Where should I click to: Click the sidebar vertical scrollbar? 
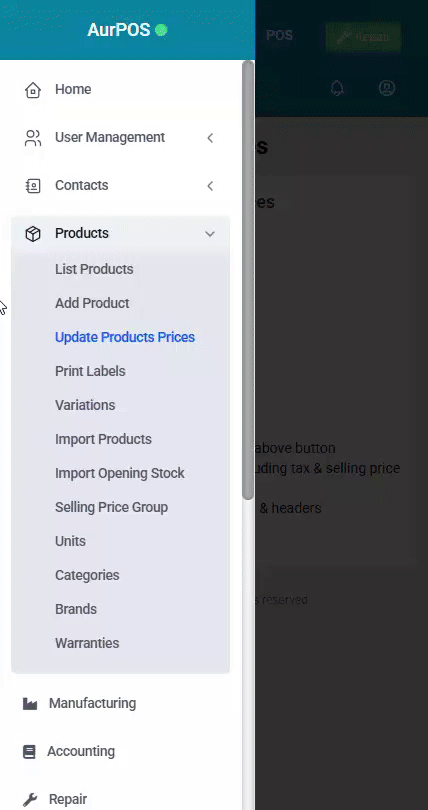(x=248, y=279)
